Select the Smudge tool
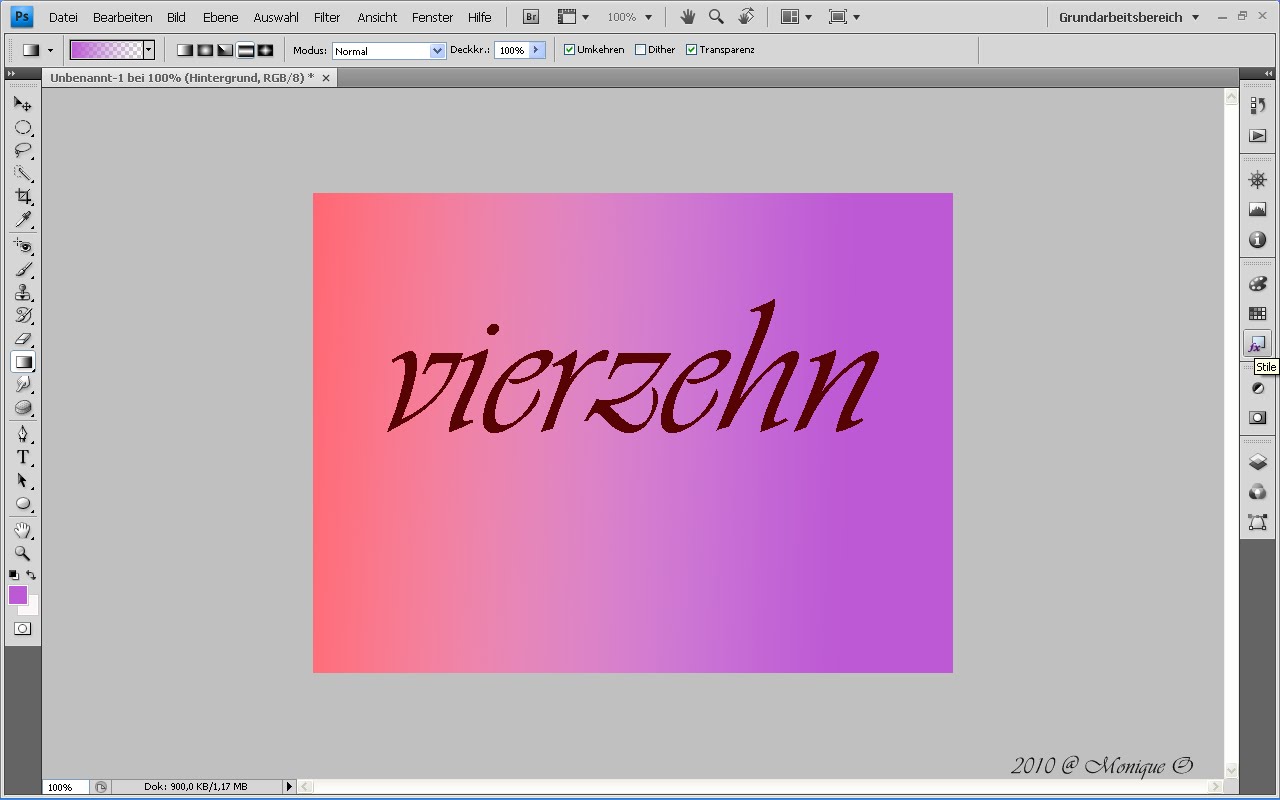The image size is (1280, 800). point(22,385)
